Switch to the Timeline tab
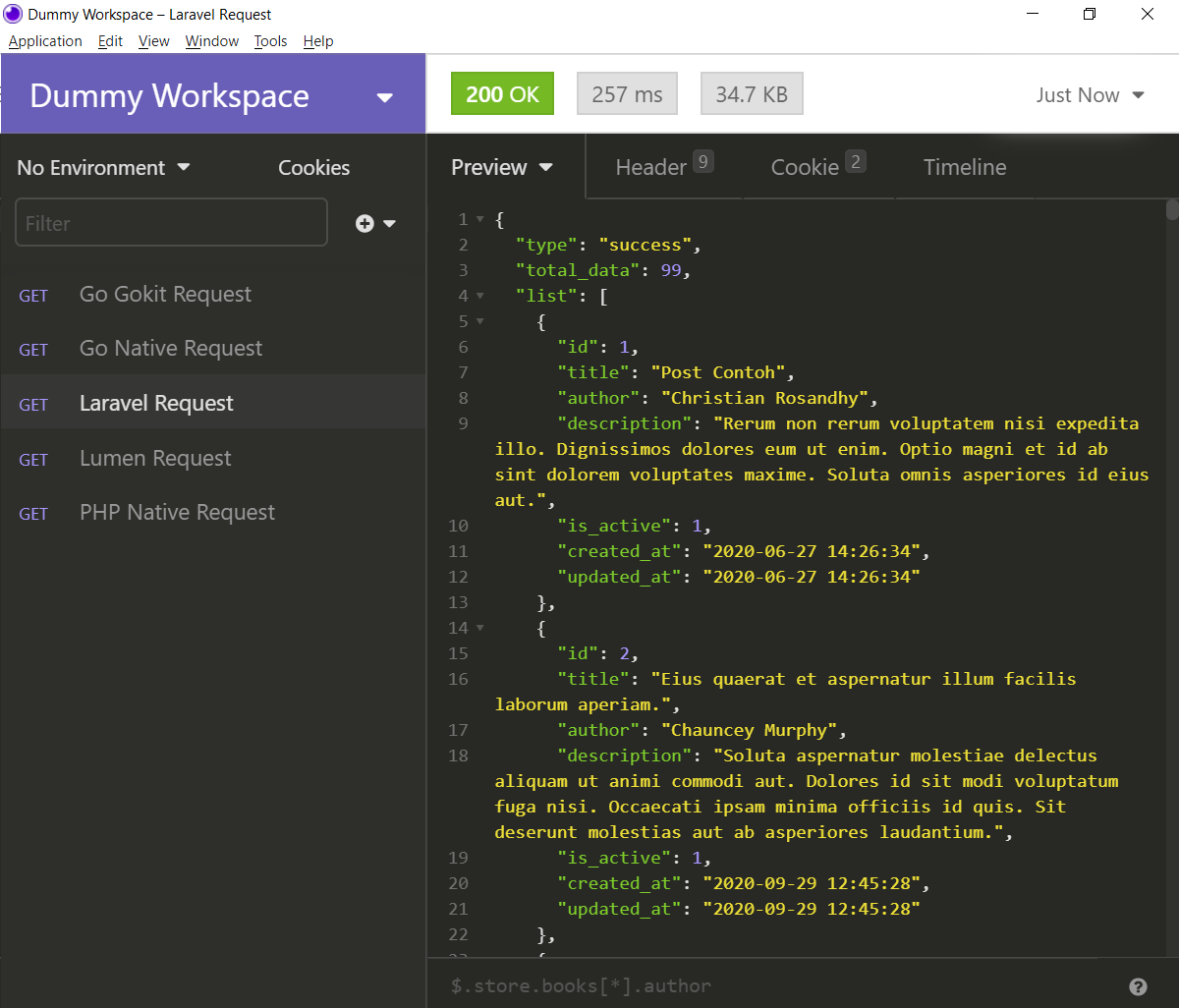The image size is (1179, 1008). pos(965,167)
